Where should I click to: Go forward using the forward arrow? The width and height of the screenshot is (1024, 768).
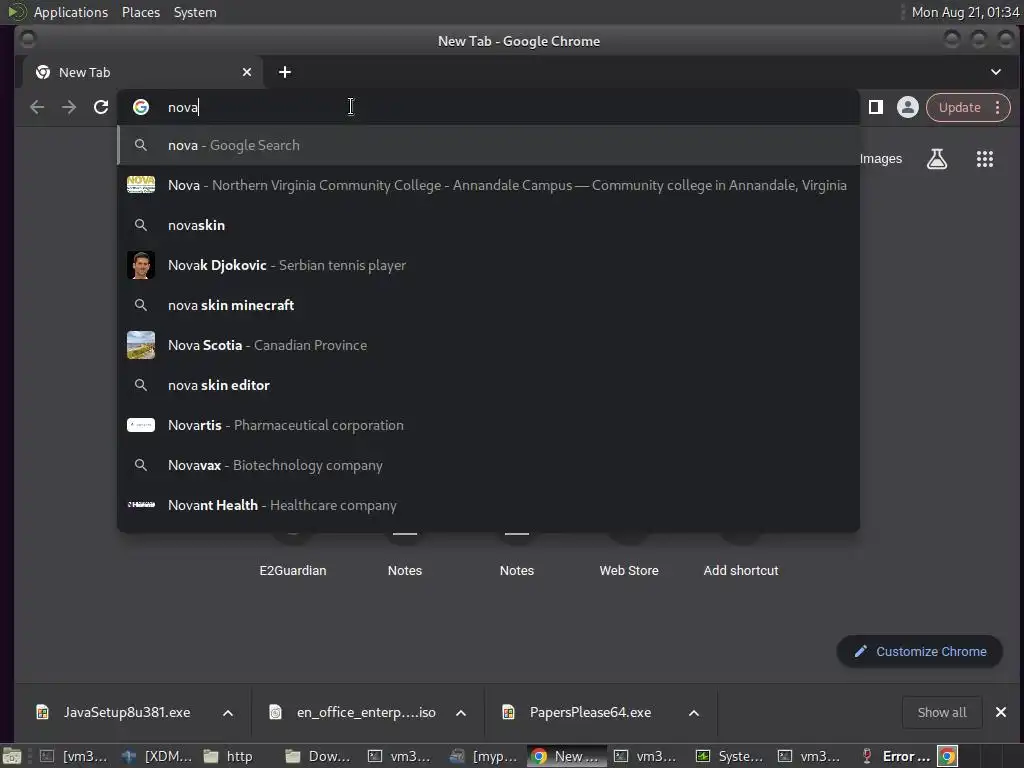(x=69, y=107)
